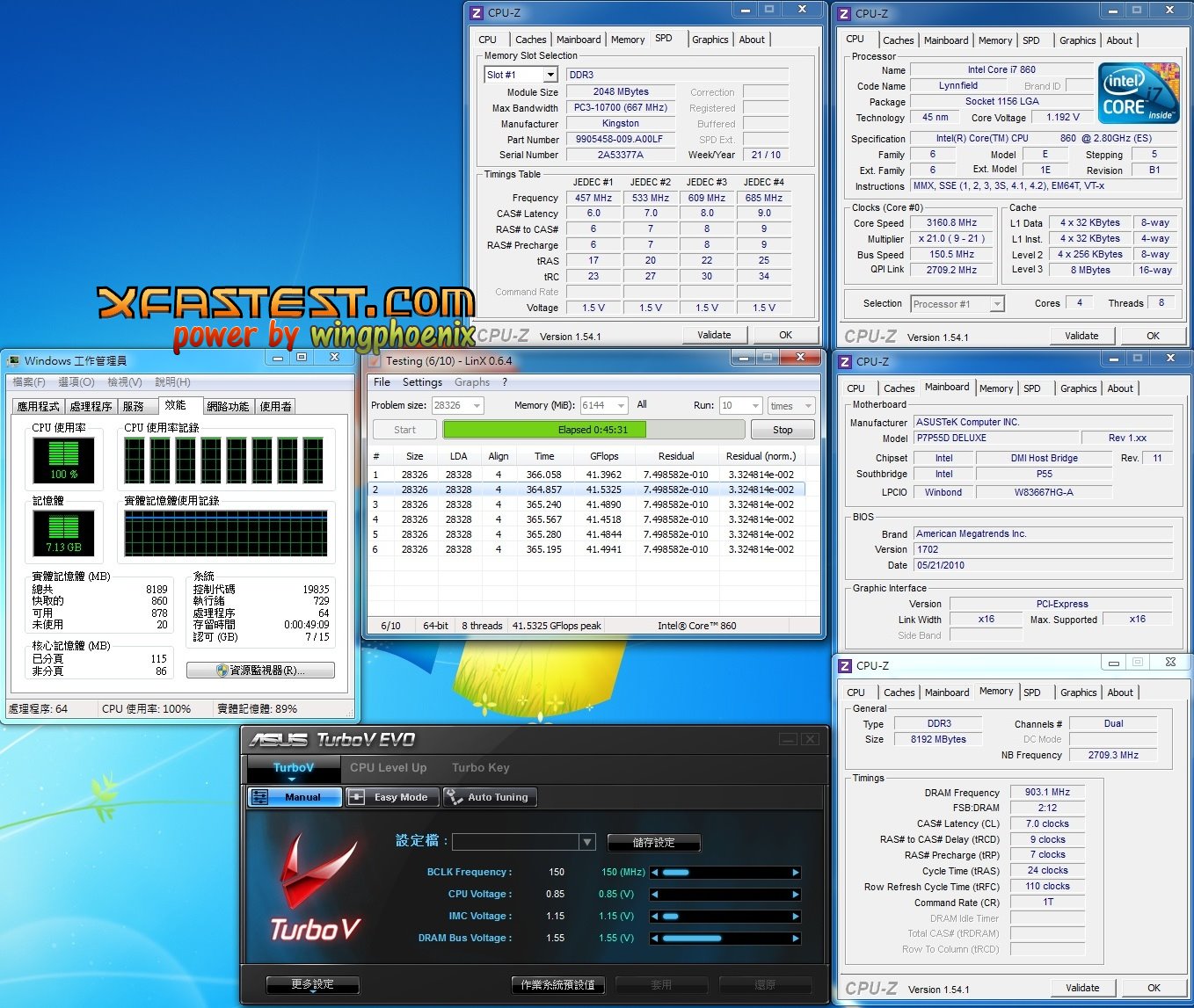Decrease BCLK Frequency with its left arrow
Viewport: 1194px width, 1008px height.
654,873
